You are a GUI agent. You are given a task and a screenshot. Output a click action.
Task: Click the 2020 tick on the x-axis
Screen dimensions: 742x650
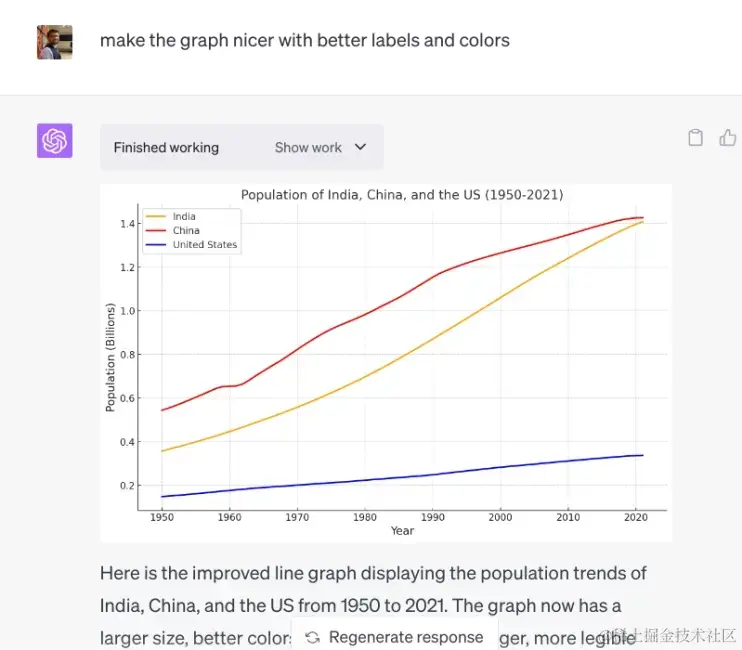(636, 517)
